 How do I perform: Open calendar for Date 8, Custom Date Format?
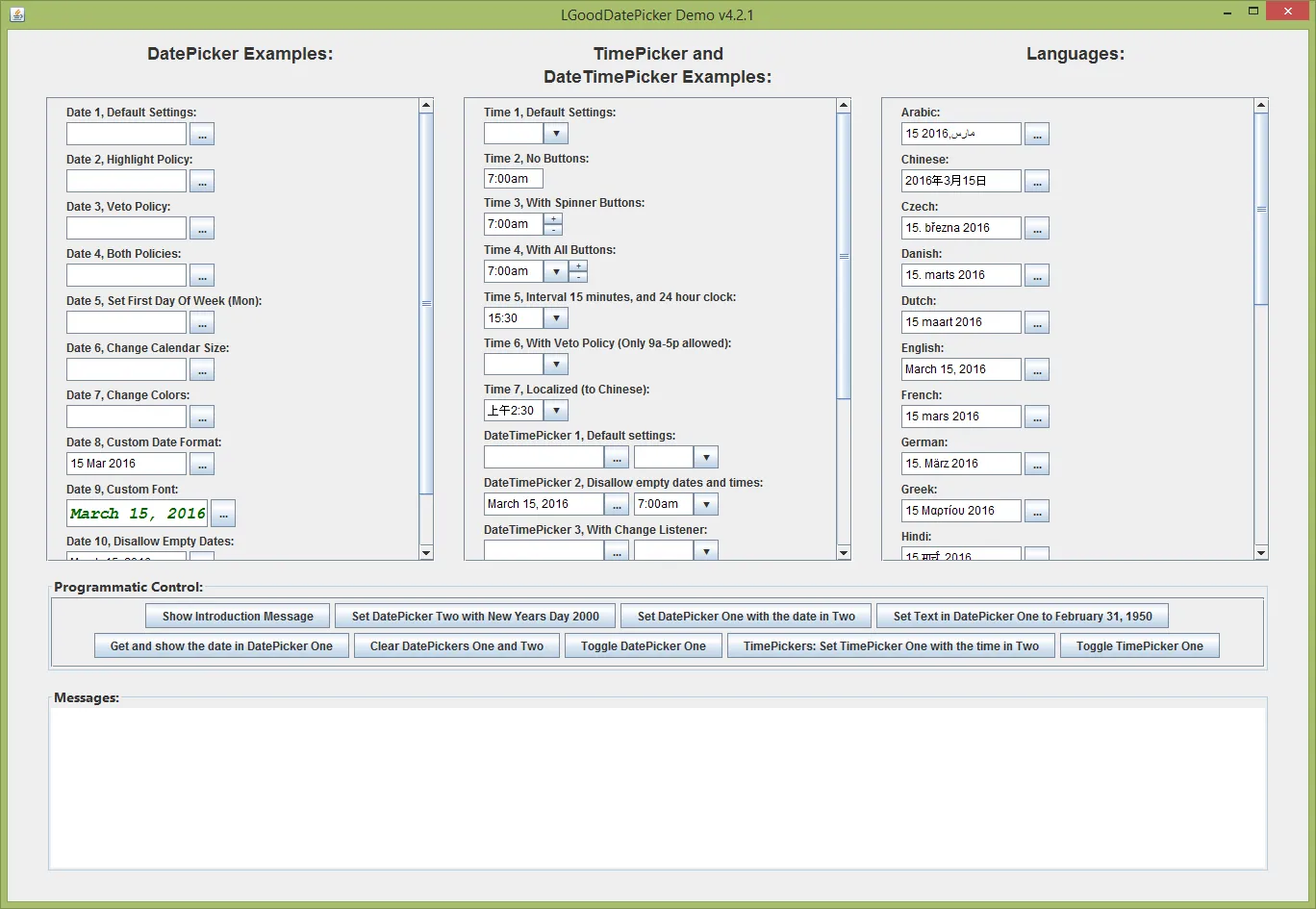coord(202,464)
